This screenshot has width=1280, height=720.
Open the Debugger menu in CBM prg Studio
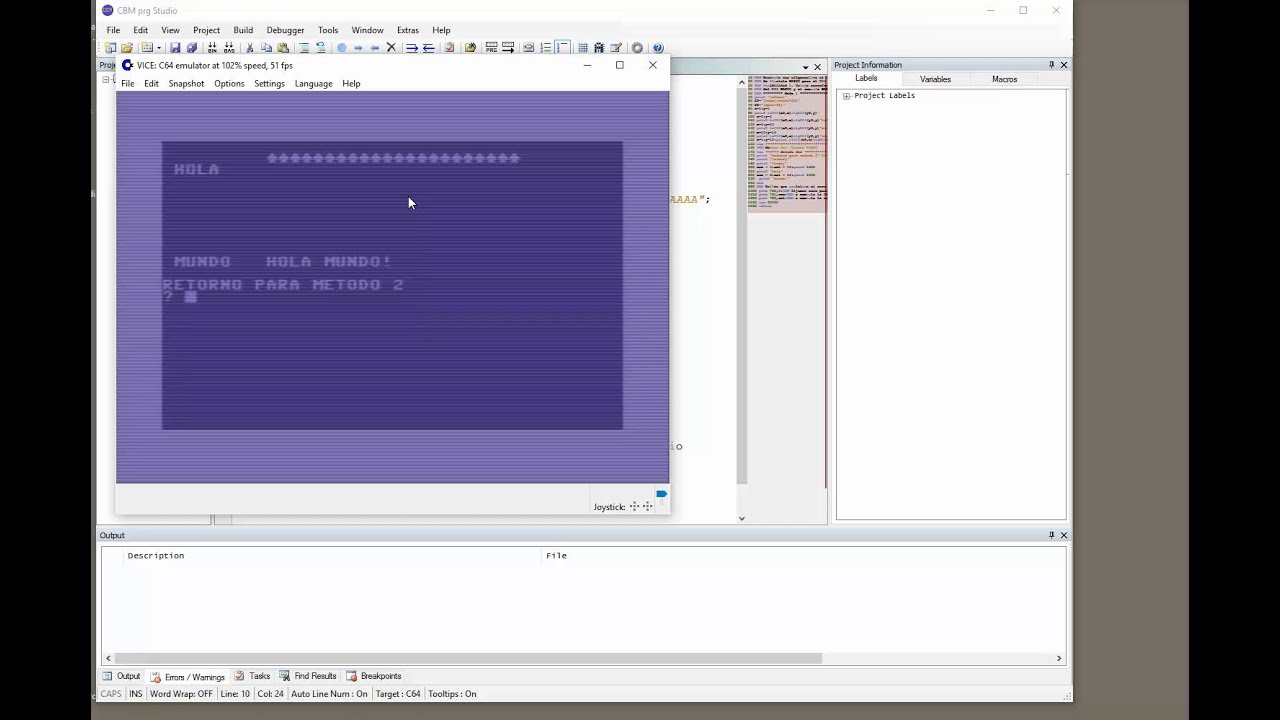tap(285, 30)
